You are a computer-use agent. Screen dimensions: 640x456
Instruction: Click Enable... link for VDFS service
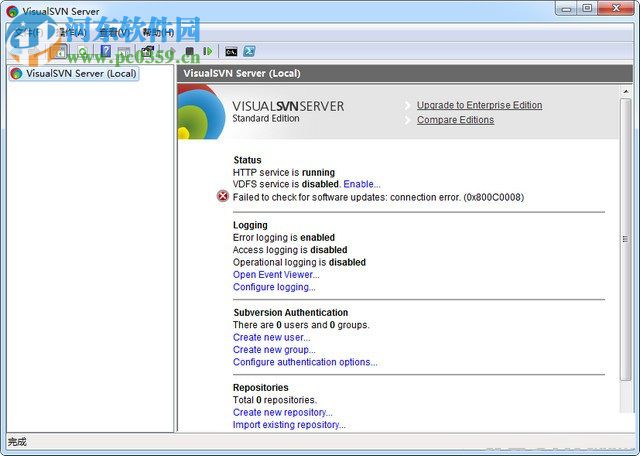362,184
